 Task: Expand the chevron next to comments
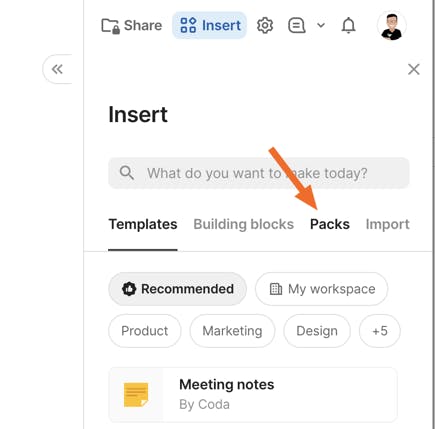pyautogui.click(x=321, y=25)
